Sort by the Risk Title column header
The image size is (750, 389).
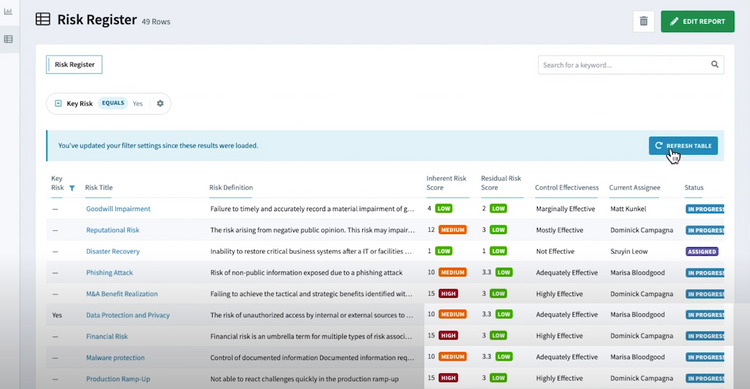pyautogui.click(x=99, y=188)
